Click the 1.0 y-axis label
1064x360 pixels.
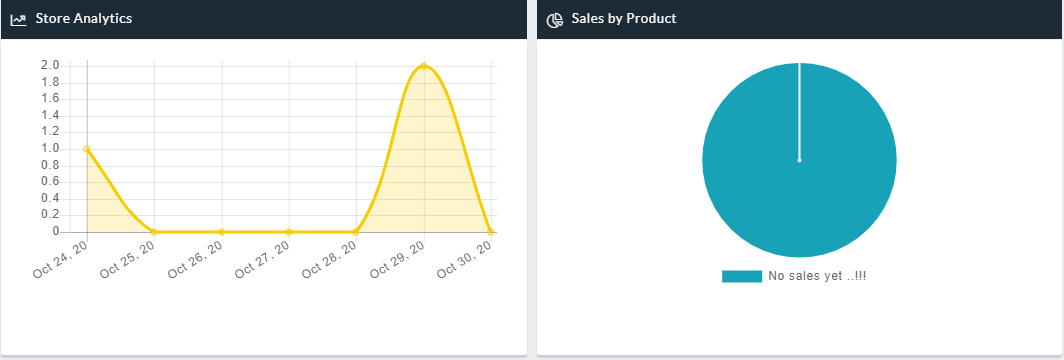point(51,149)
